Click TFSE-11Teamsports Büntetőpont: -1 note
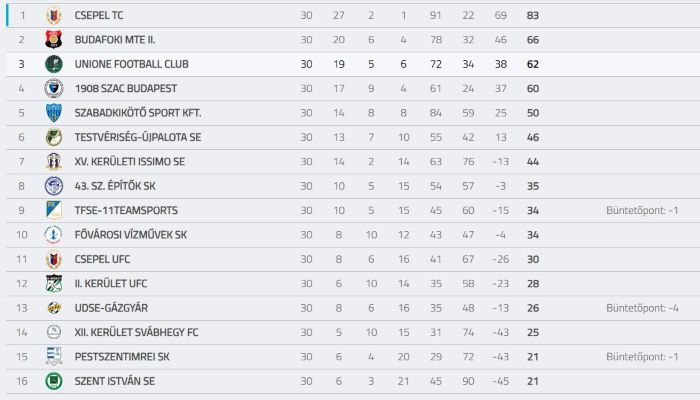Screen dimensions: 700x400 coord(642,211)
